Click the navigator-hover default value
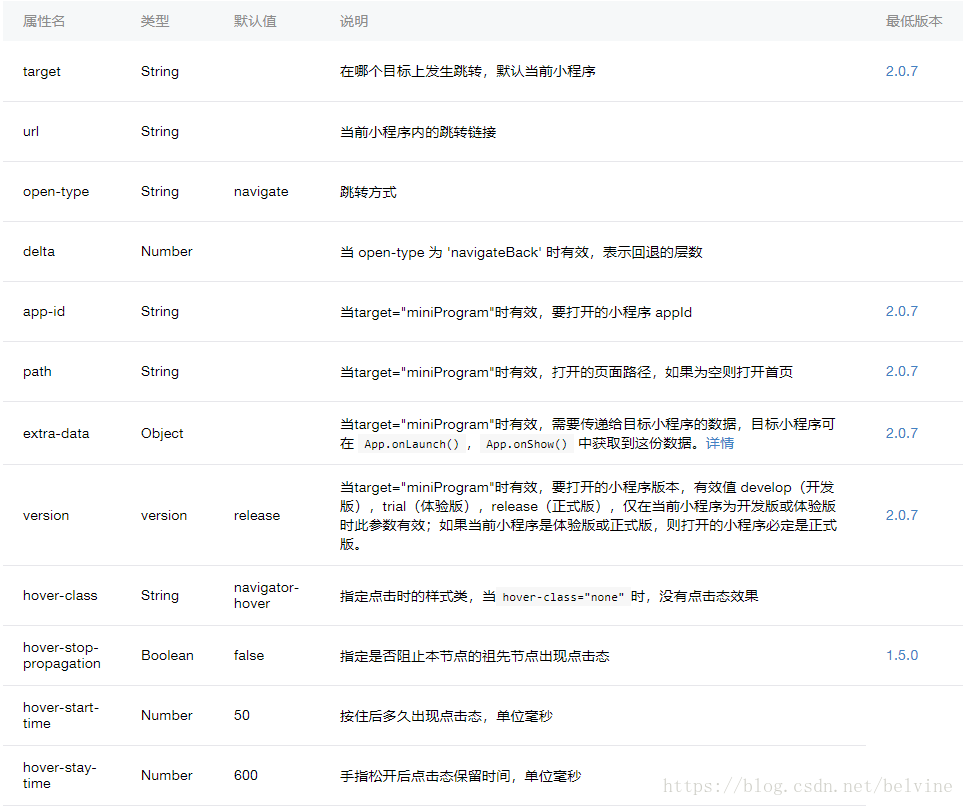Image resolution: width=964 pixels, height=806 pixels. click(x=266, y=595)
